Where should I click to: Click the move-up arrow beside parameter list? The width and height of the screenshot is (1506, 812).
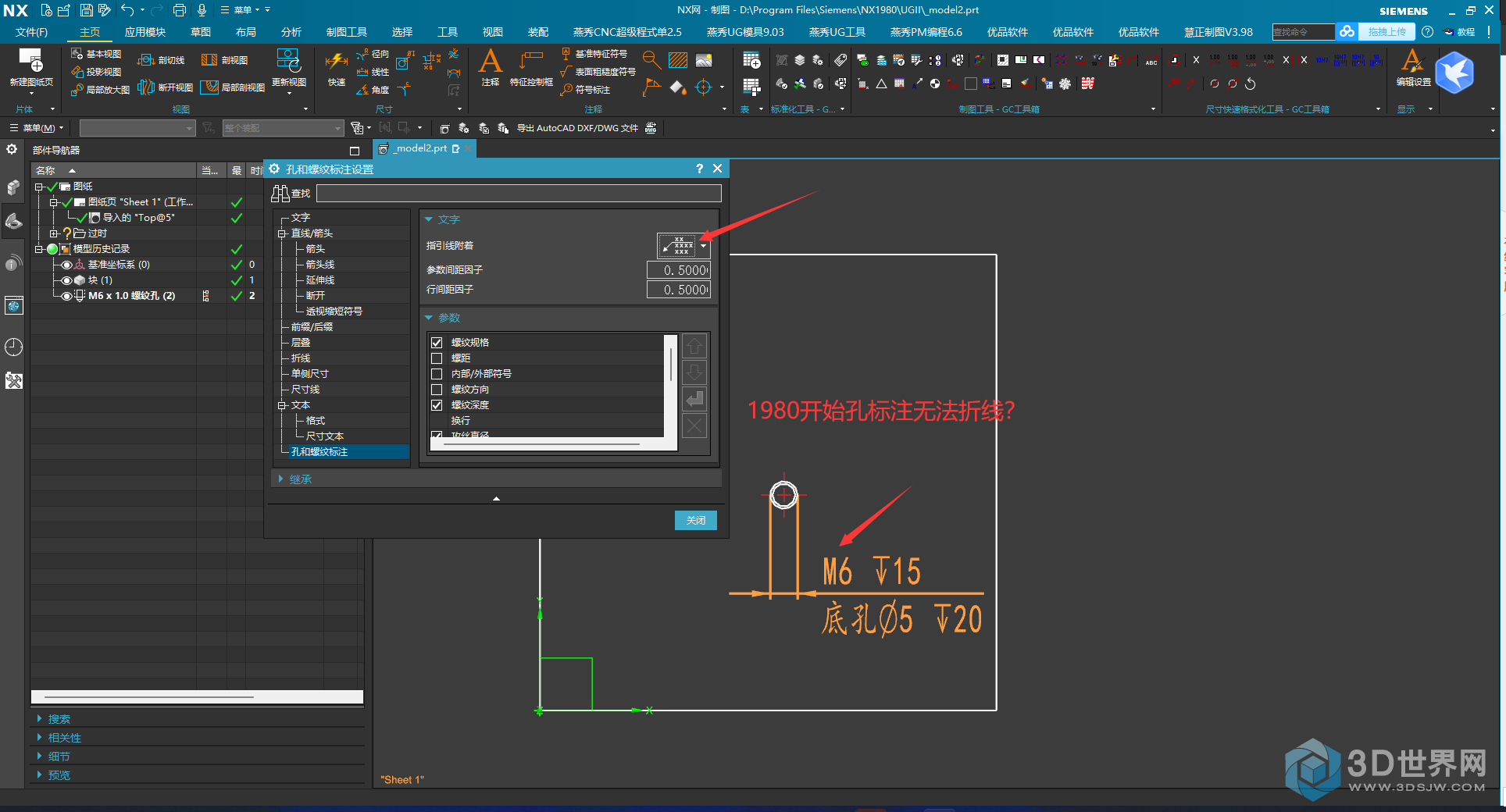[694, 346]
